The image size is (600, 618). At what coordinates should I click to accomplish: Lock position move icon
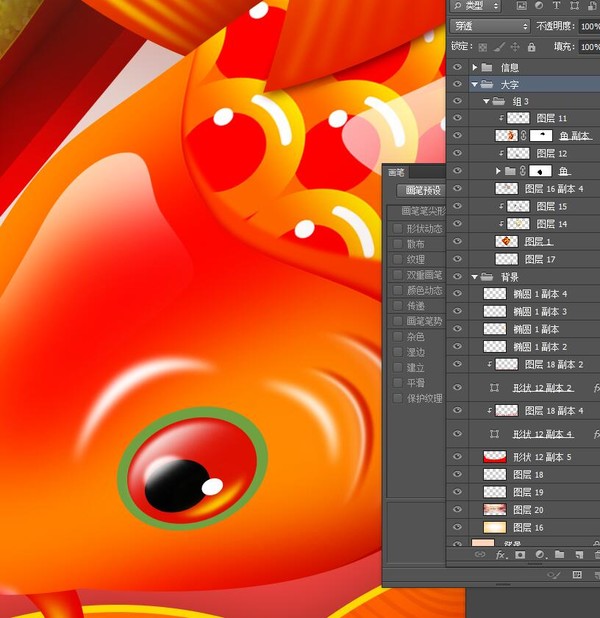click(515, 47)
